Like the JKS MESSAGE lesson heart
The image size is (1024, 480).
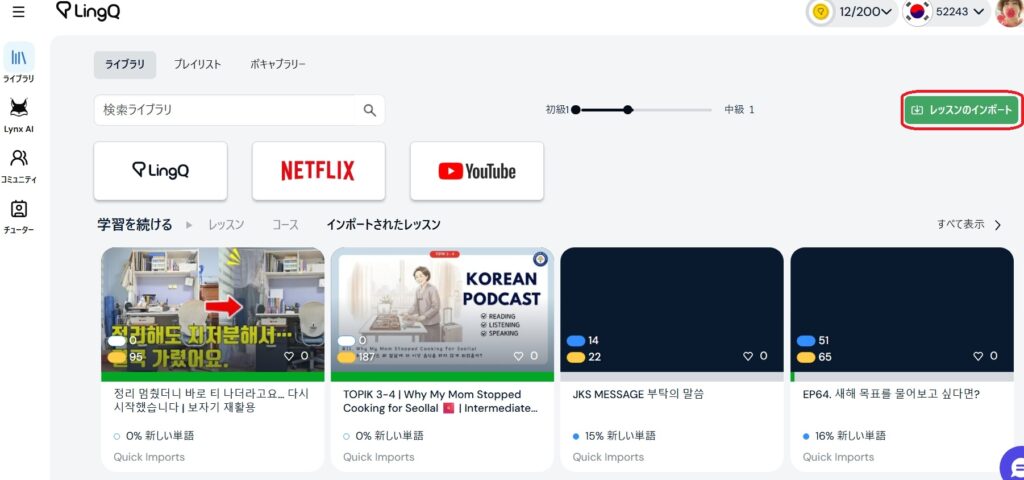point(748,356)
